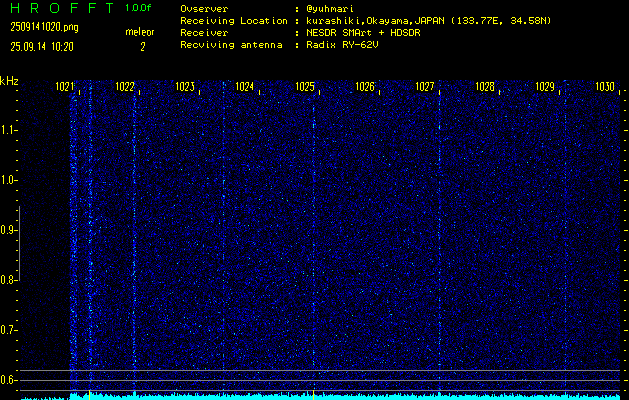Click the 1022 time marker

pos(124,87)
